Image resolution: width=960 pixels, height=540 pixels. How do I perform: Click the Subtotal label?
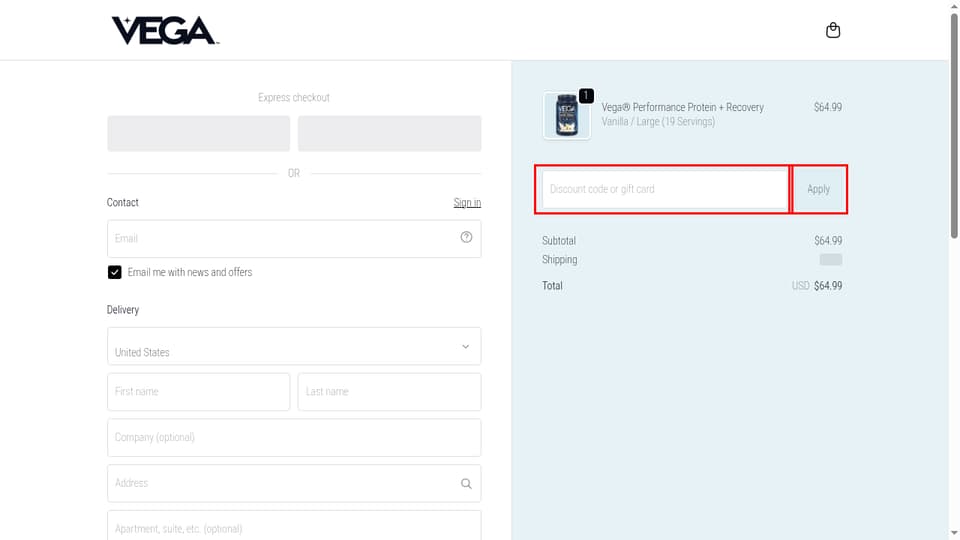point(558,241)
